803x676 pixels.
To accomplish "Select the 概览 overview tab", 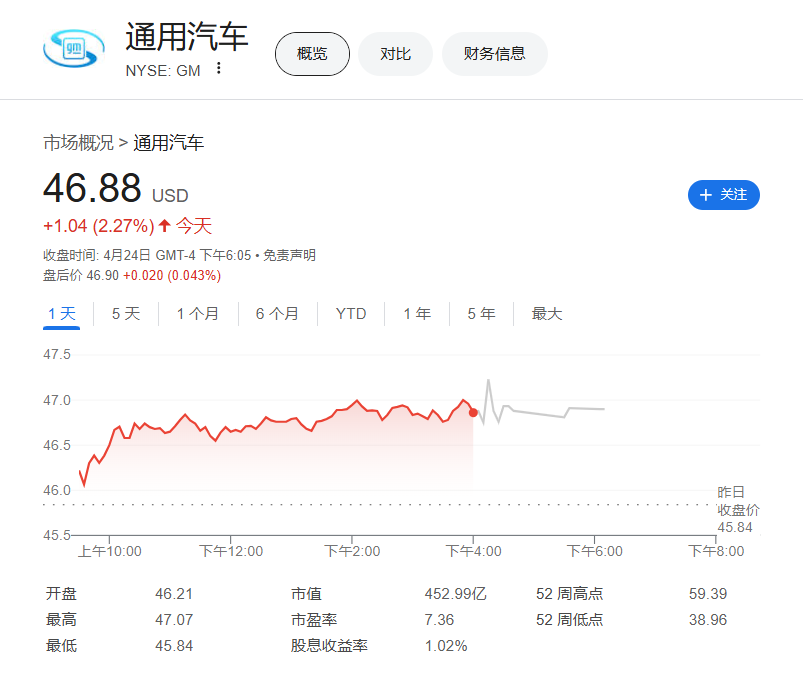I will pos(312,54).
